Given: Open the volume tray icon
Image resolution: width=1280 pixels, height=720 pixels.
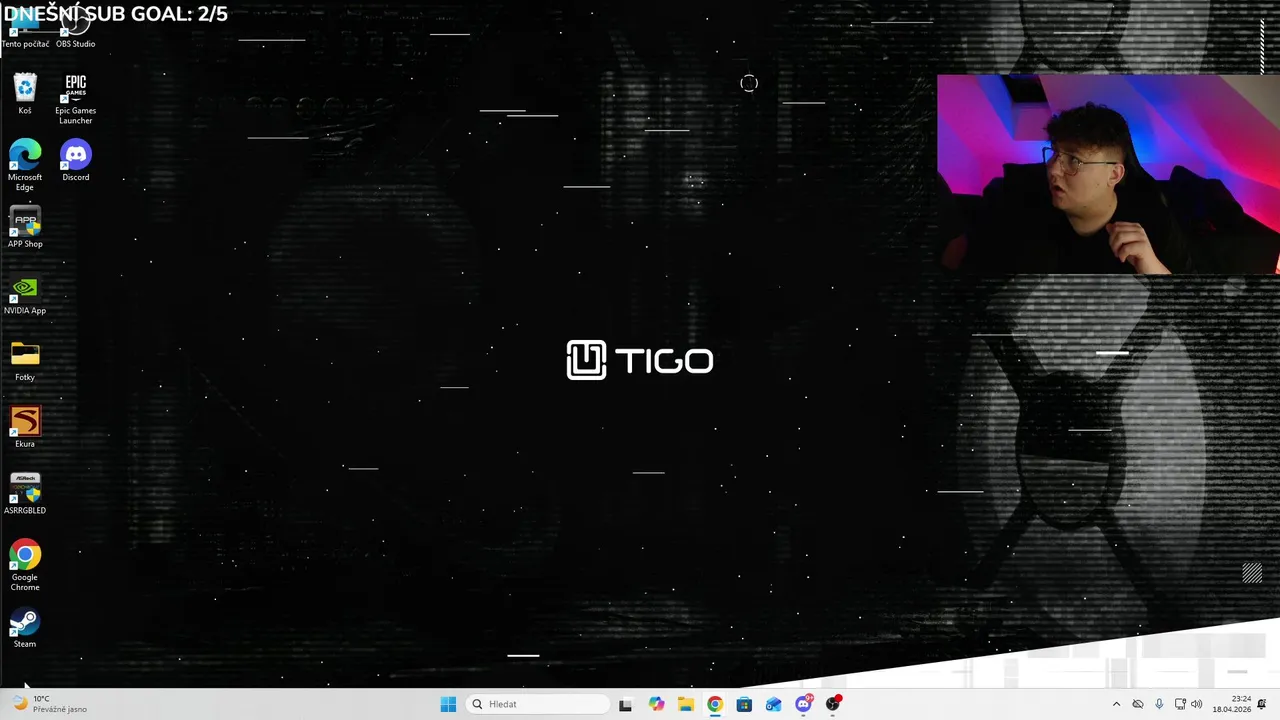Looking at the screenshot, I should point(1196,704).
